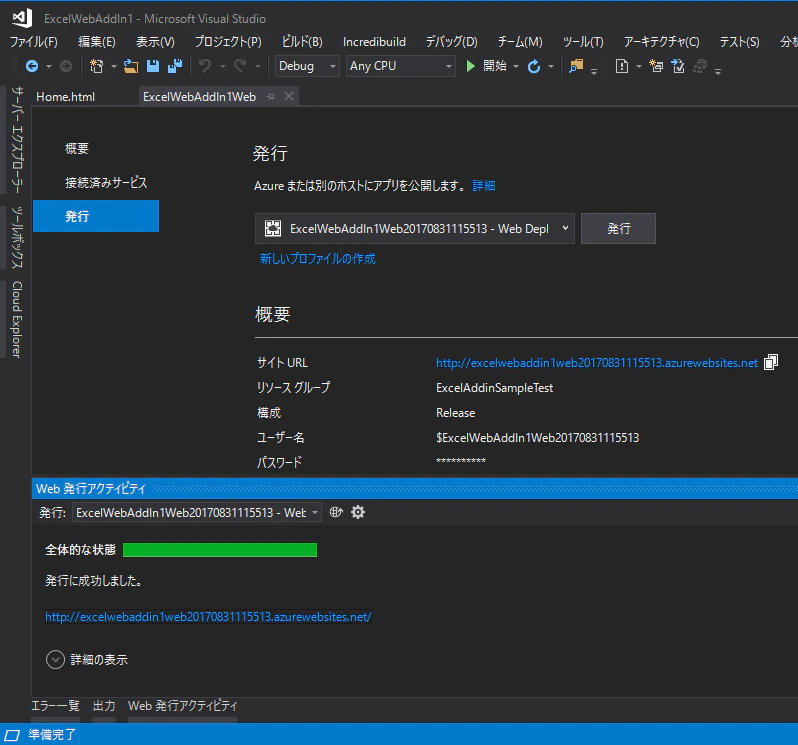Open the publish profile dropdown selector
Viewport: 798px width, 745px height.
[x=415, y=228]
